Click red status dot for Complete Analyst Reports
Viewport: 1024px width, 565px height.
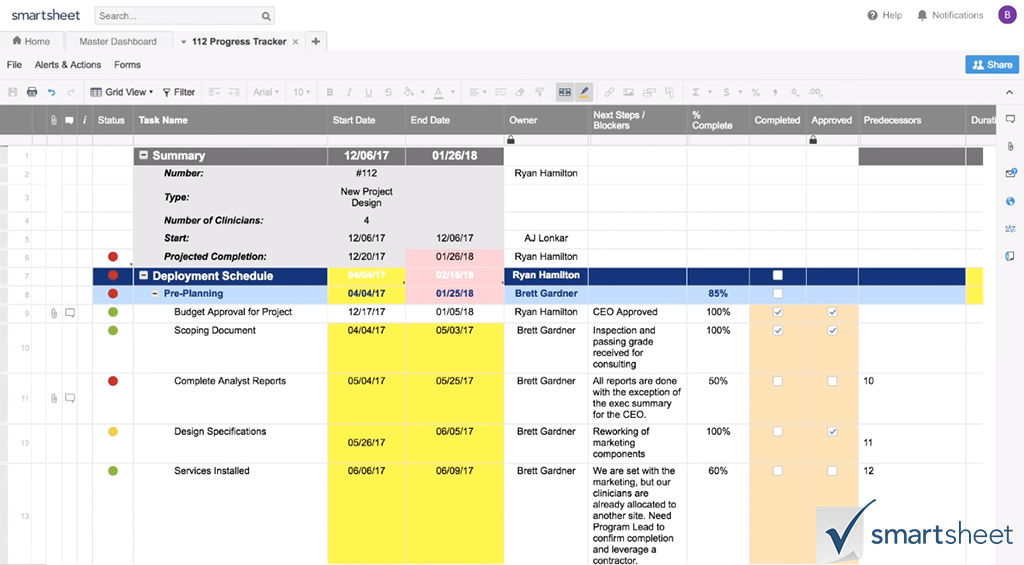tap(112, 381)
